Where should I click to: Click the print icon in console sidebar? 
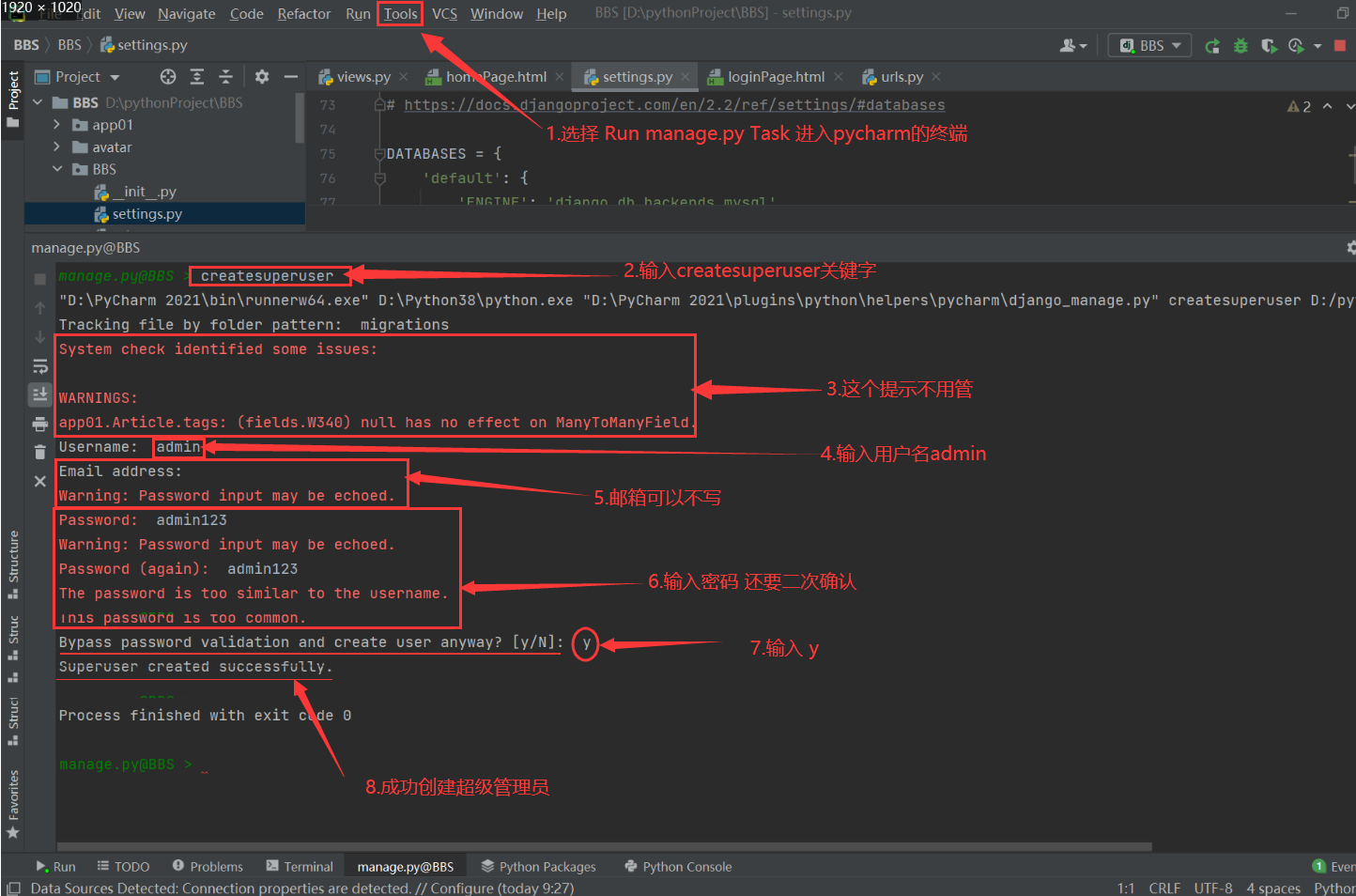click(x=39, y=424)
